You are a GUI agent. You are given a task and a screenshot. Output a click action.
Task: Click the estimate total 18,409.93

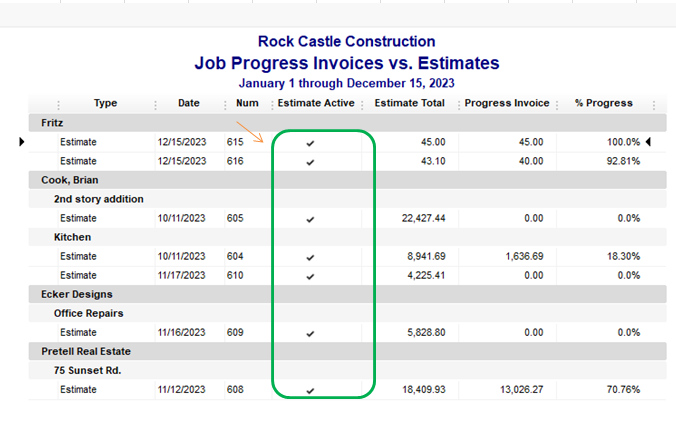pyautogui.click(x=424, y=389)
